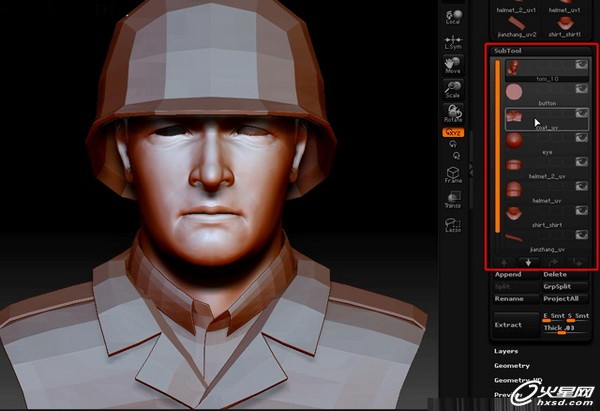Image resolution: width=600 pixels, height=411 pixels.
Task: Select the Move view tool
Action: point(453,65)
